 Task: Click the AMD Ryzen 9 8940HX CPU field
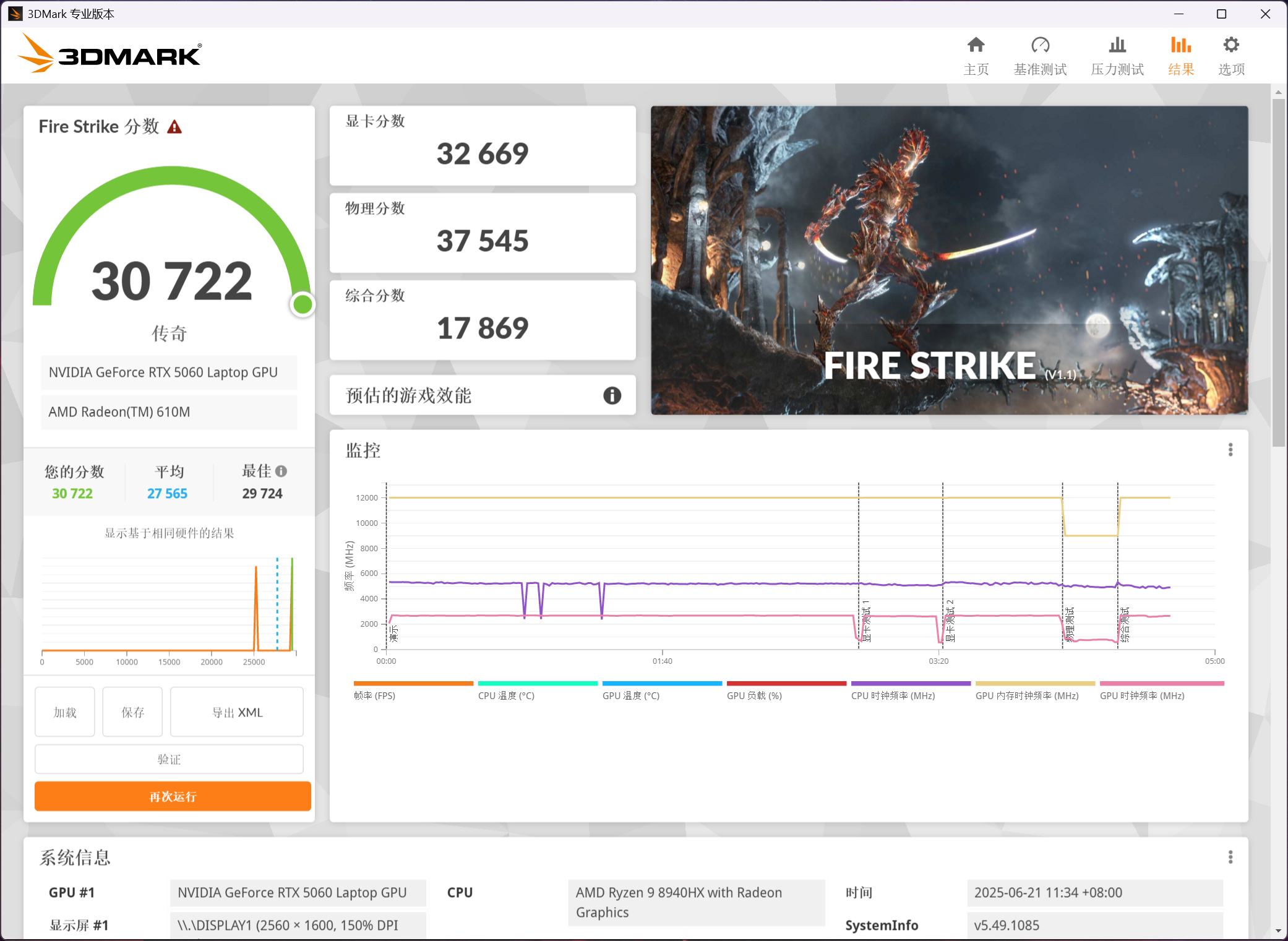[x=697, y=903]
